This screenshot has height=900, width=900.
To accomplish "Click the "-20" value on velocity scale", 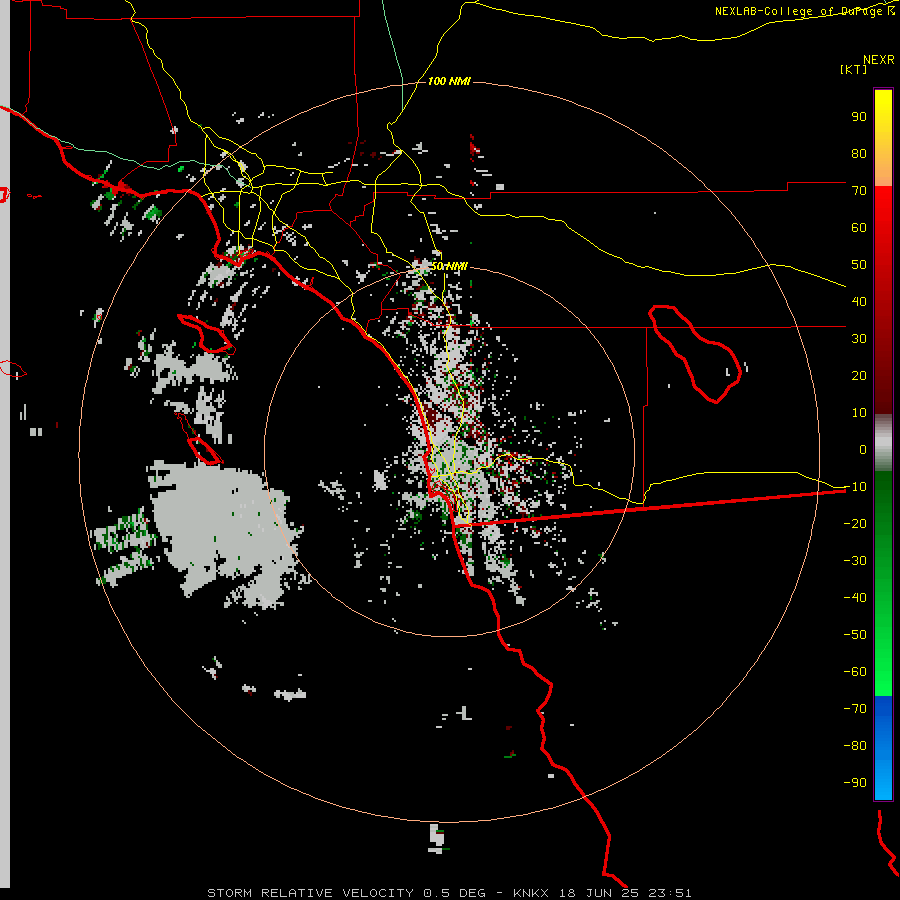I will [855, 524].
